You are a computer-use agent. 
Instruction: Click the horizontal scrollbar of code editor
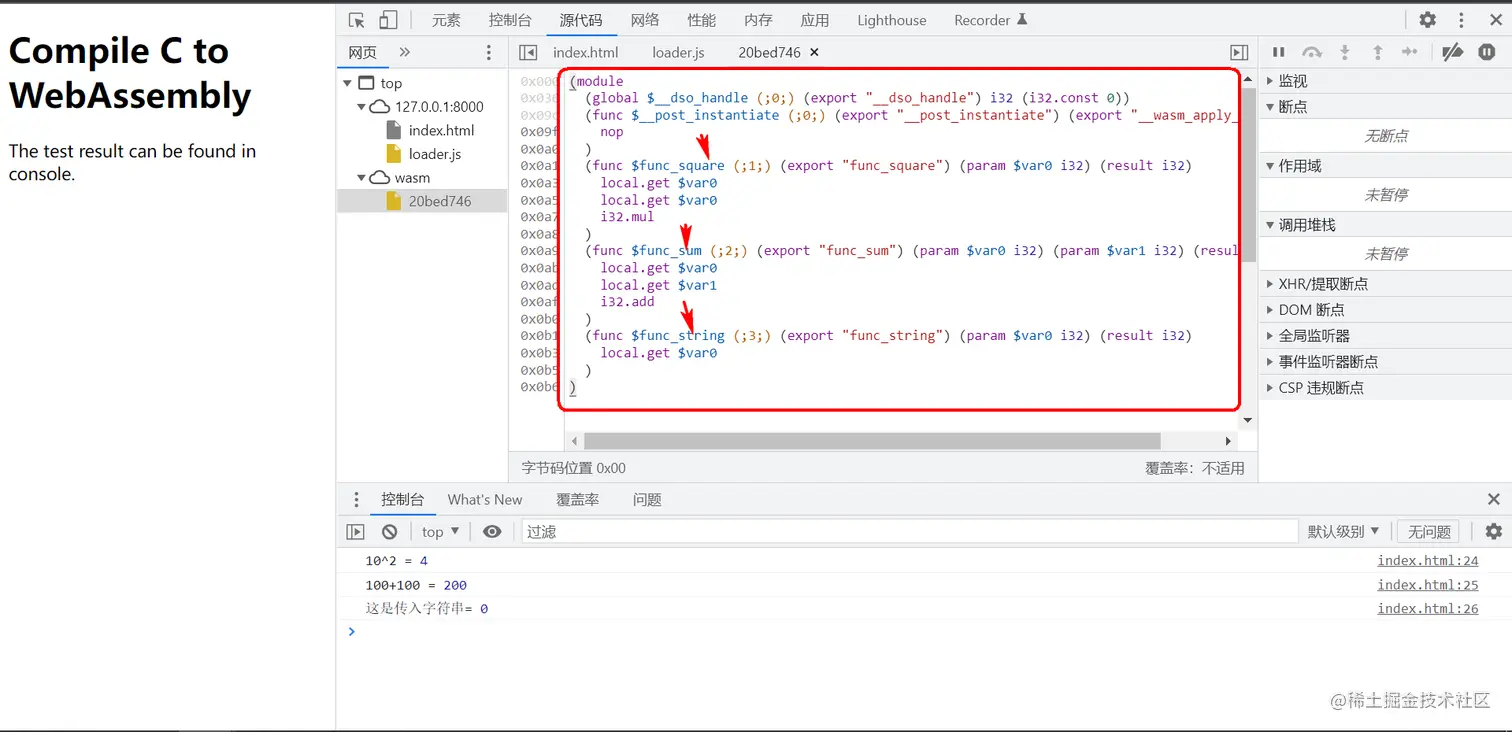(x=872, y=441)
